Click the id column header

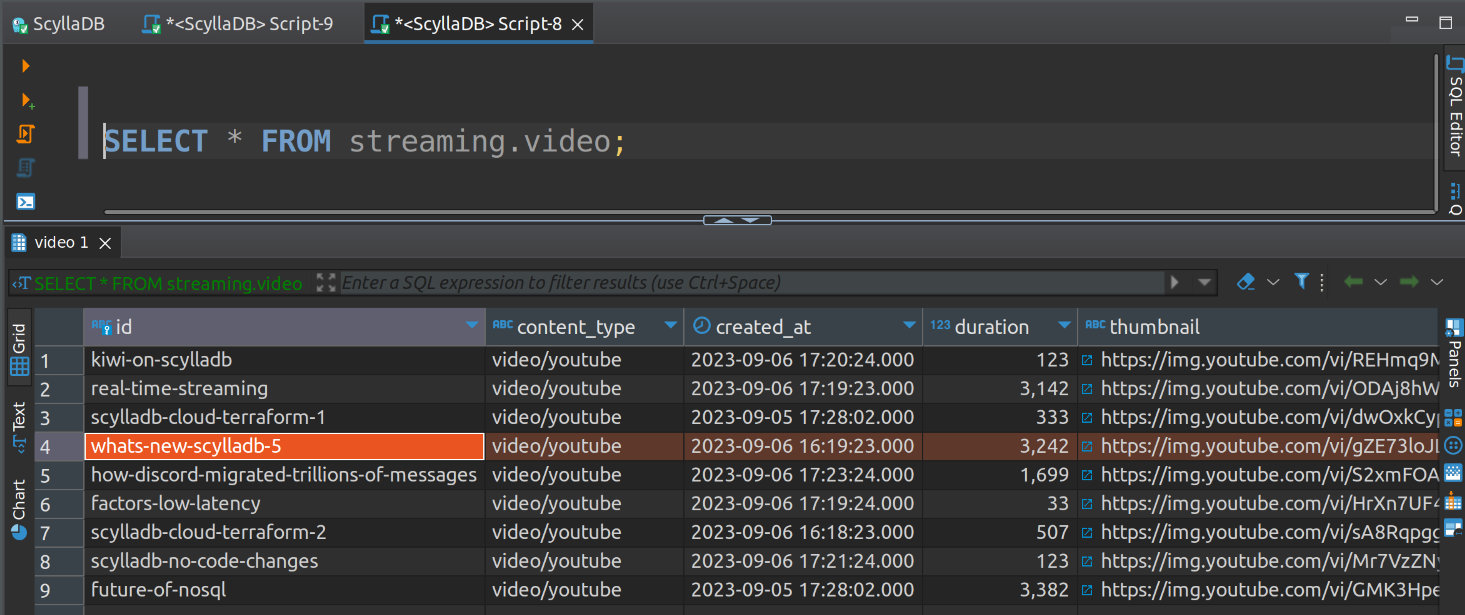point(284,327)
